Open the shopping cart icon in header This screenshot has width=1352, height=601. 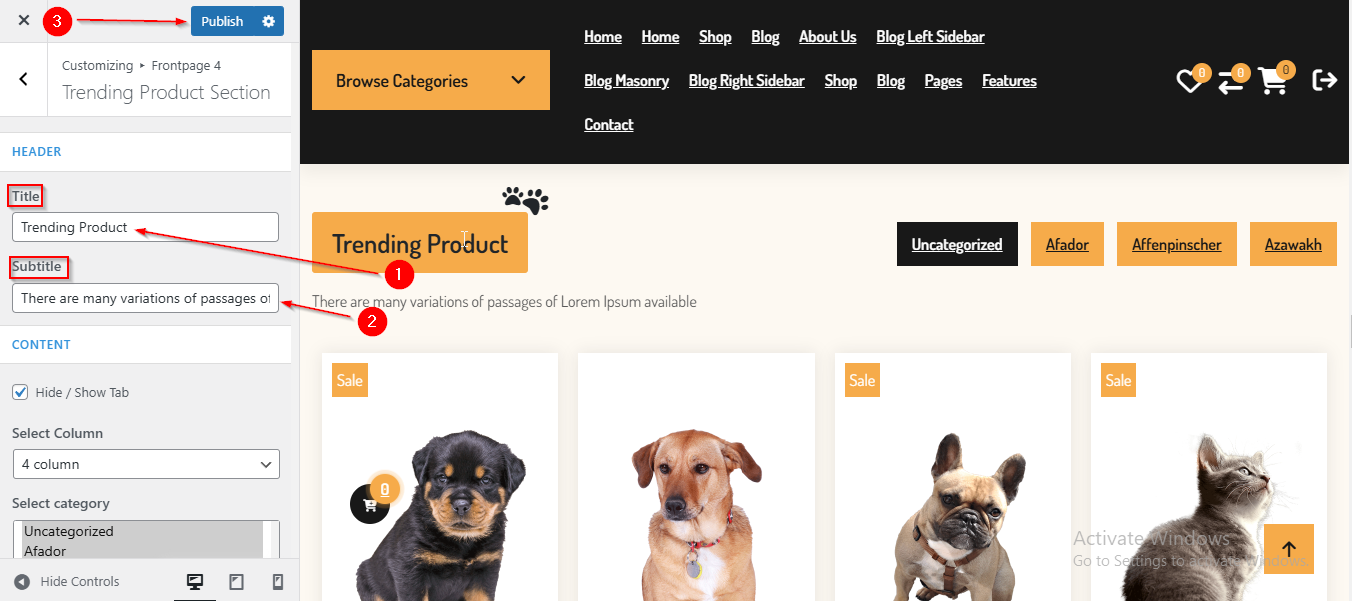1274,80
